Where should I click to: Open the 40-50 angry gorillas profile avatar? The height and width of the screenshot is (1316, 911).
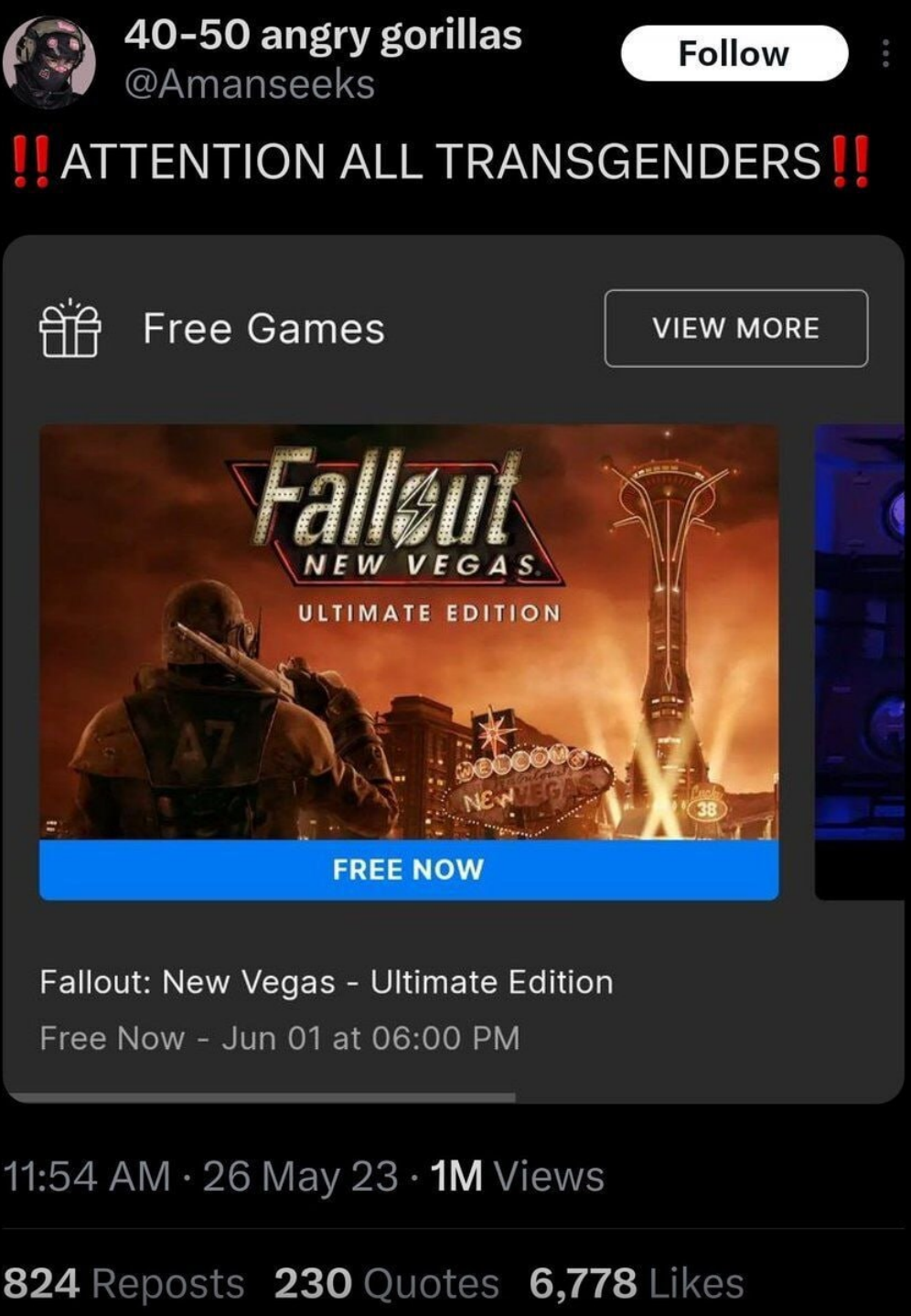click(49, 61)
